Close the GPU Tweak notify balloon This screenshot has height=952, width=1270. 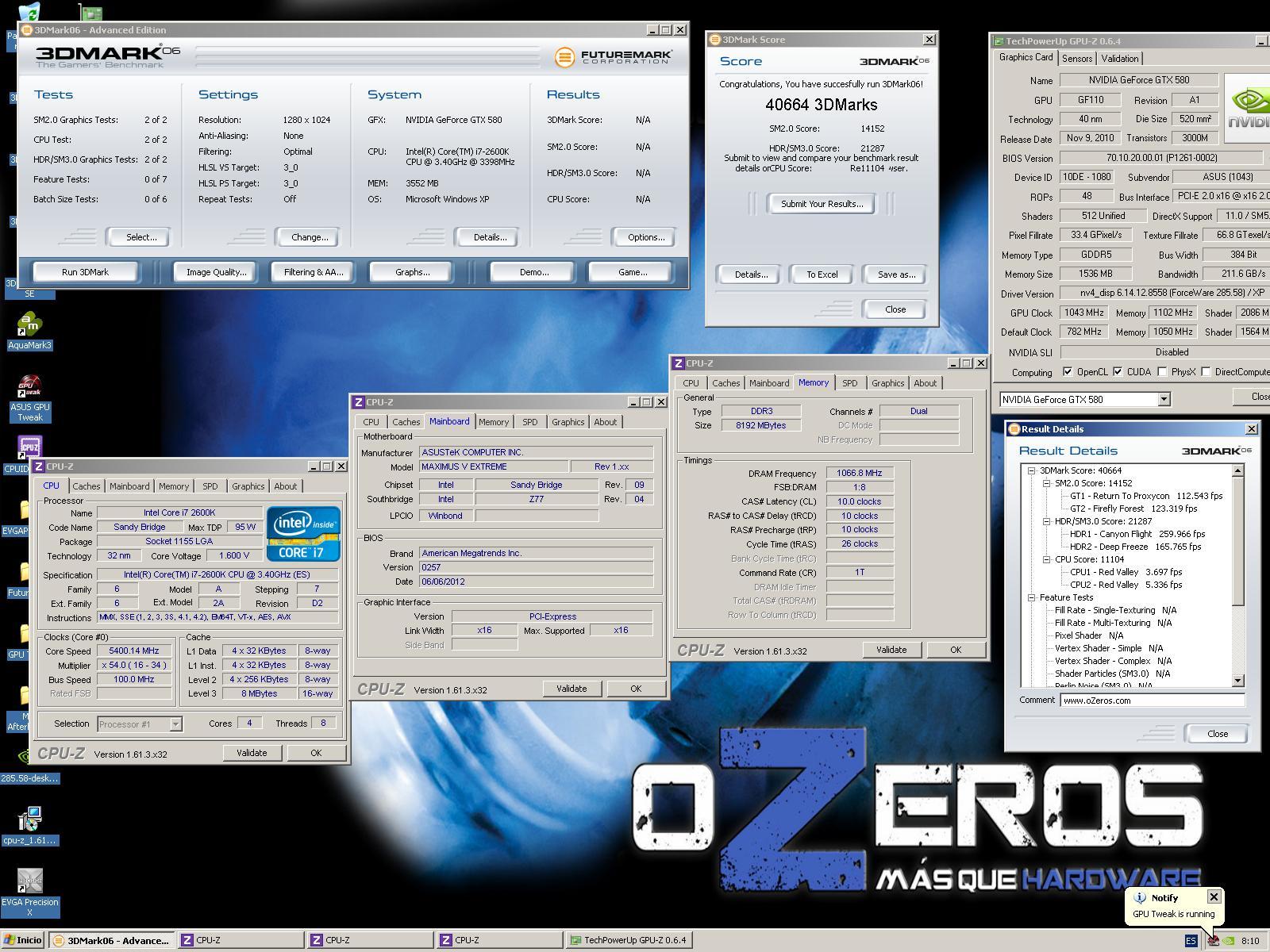point(1214,897)
